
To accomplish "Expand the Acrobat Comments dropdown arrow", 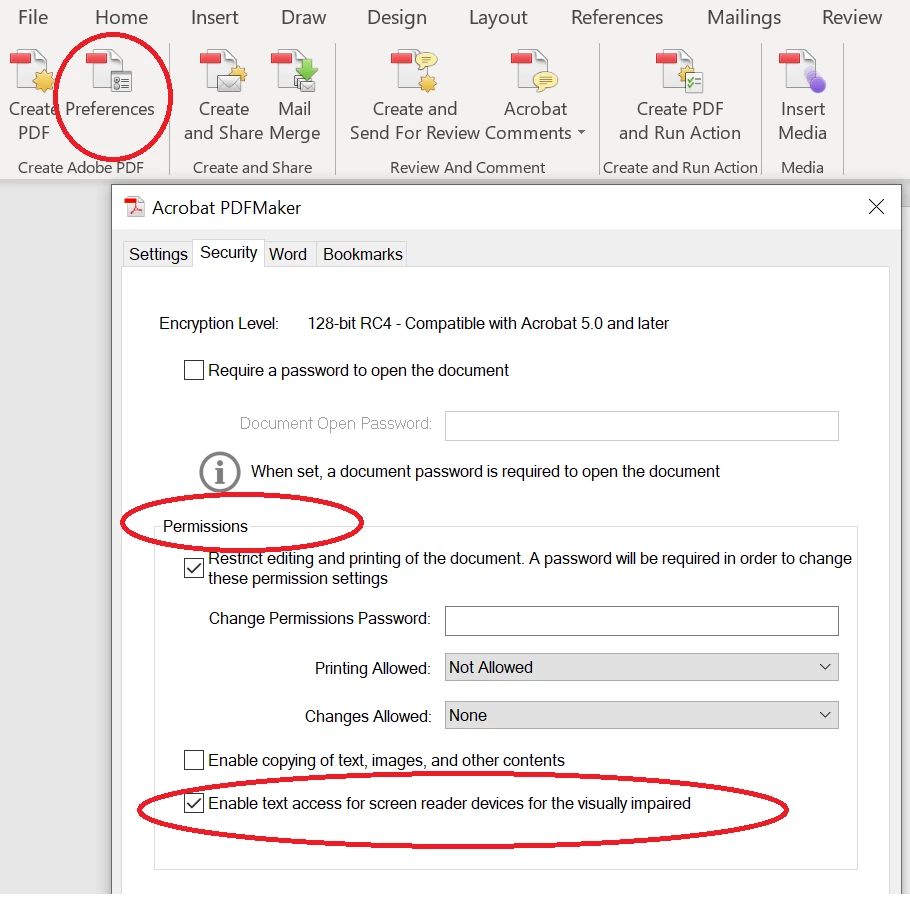I will pyautogui.click(x=581, y=133).
